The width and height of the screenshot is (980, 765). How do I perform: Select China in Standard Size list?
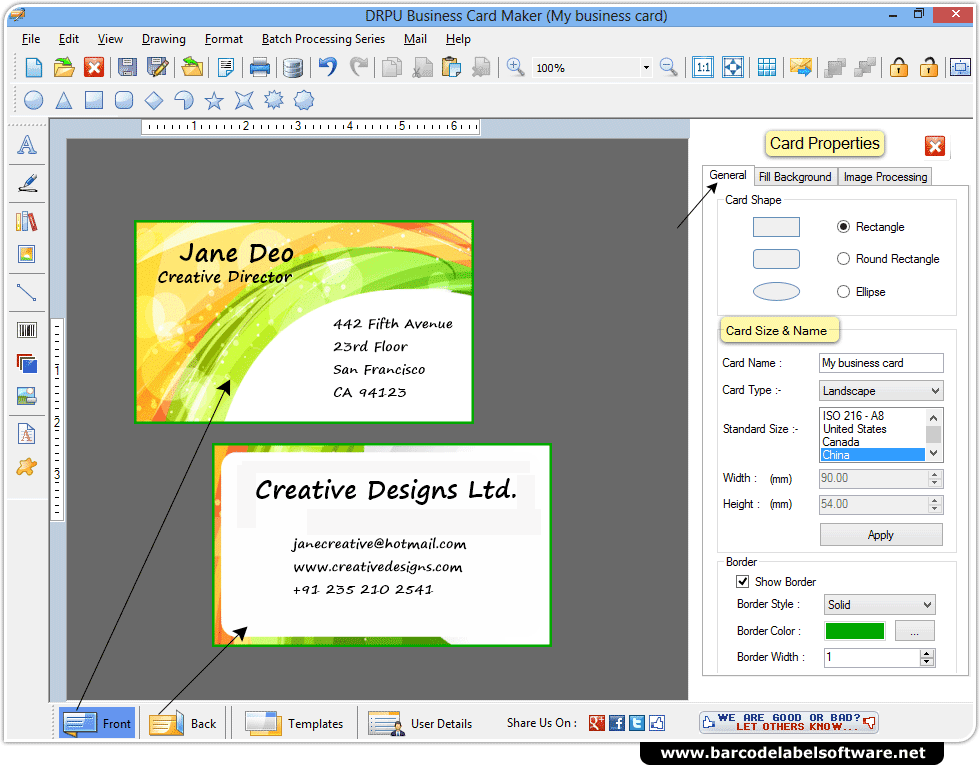point(872,455)
